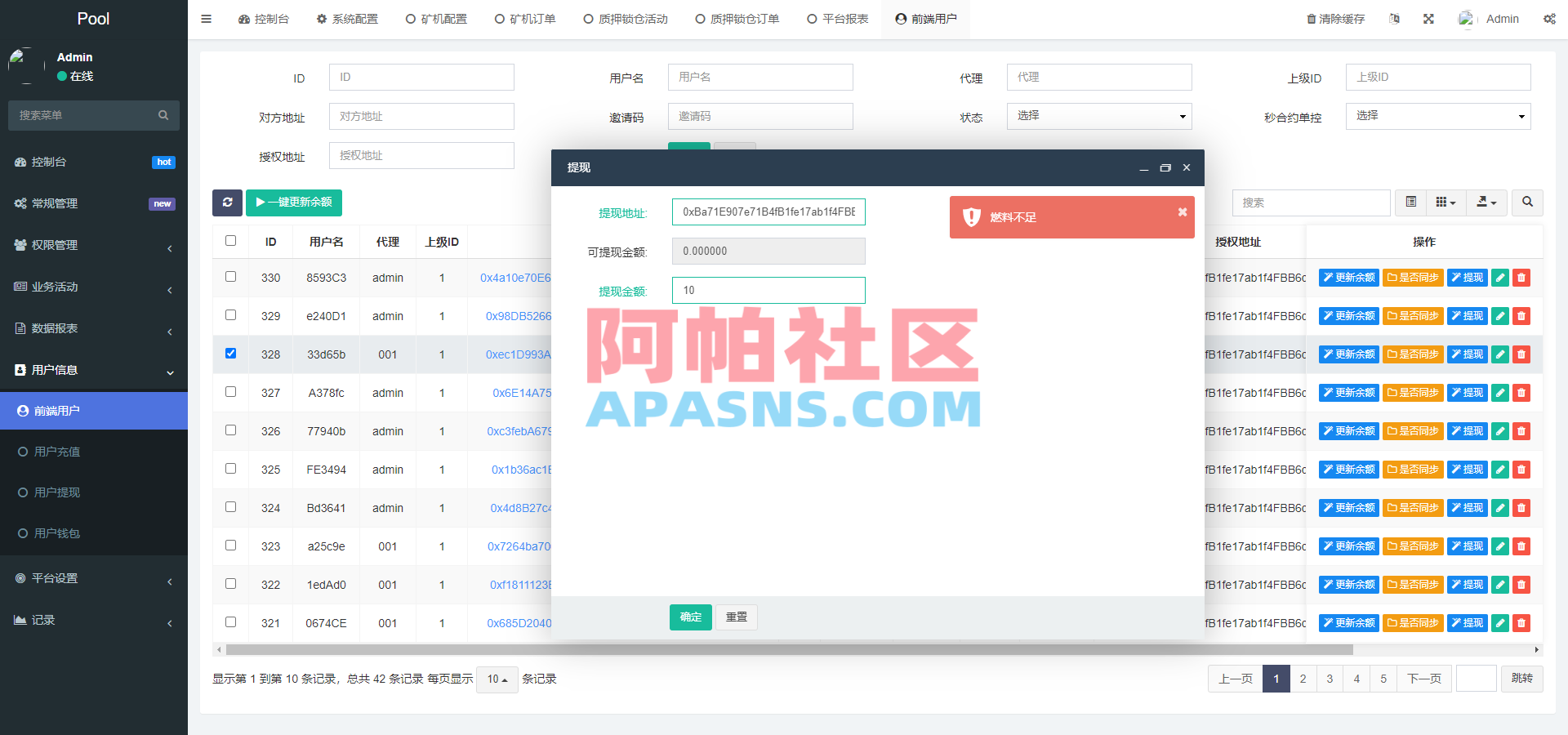The image size is (1568, 735).
Task: Open the search magnifier icon near 搜索 box
Action: click(1526, 203)
